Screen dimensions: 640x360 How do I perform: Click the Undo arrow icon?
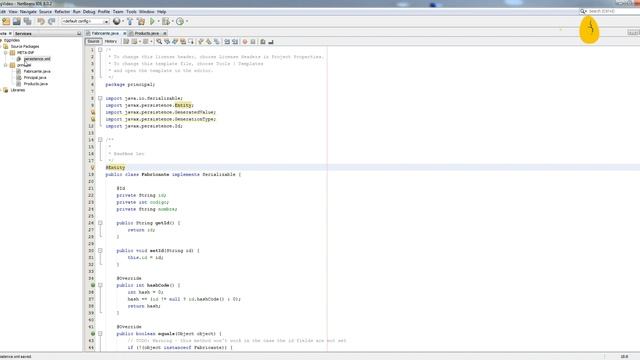41,21
